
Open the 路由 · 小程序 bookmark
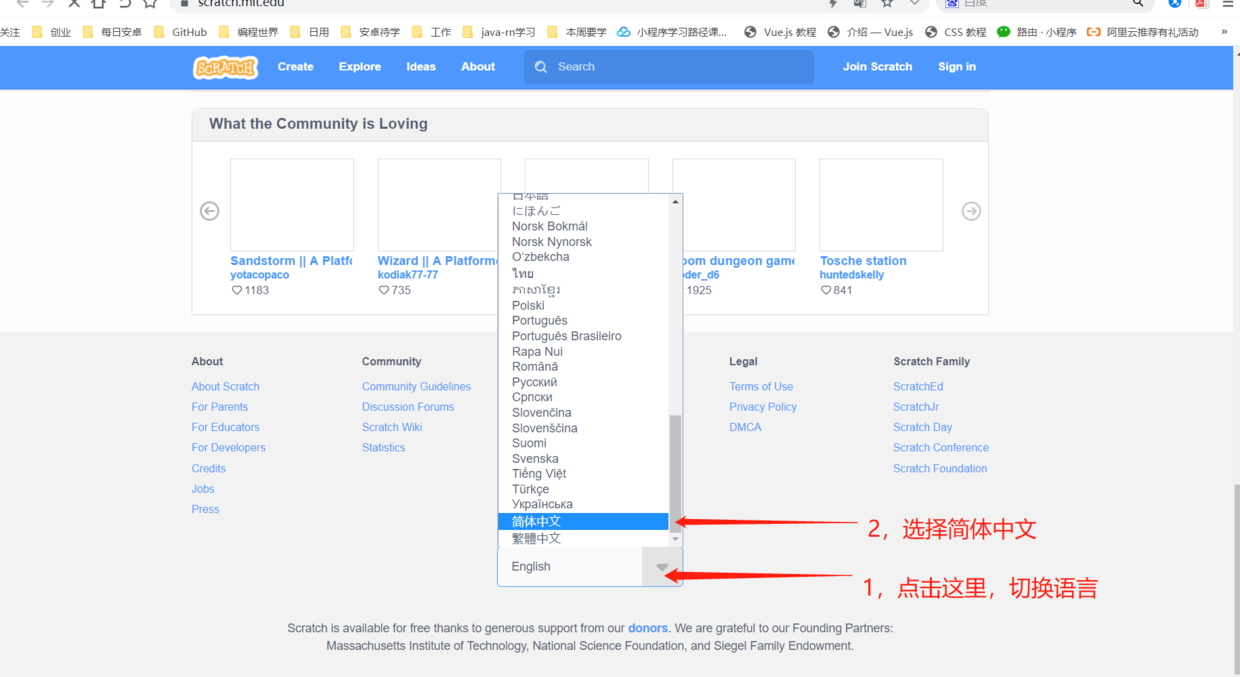1037,32
